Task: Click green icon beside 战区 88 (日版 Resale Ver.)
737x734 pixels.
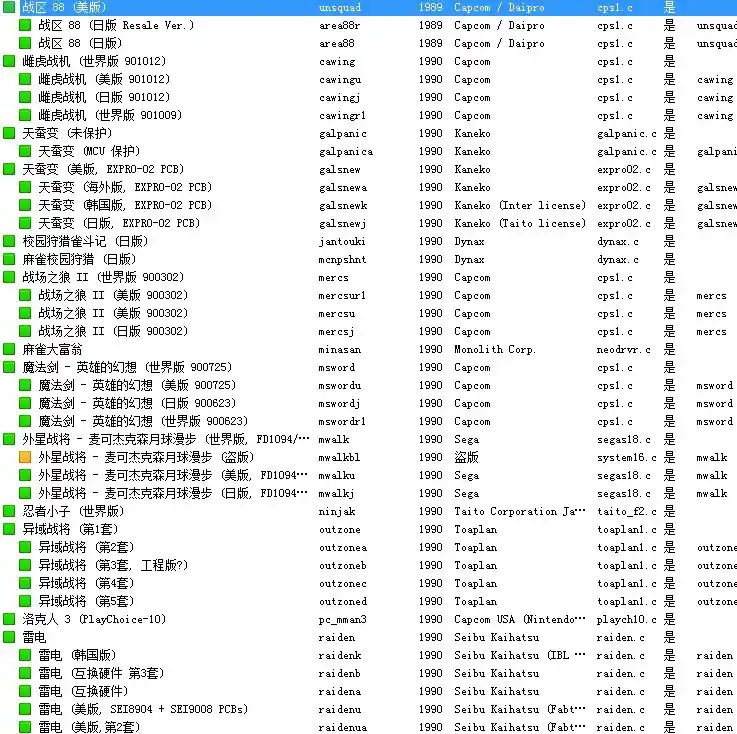Action: tap(25, 25)
